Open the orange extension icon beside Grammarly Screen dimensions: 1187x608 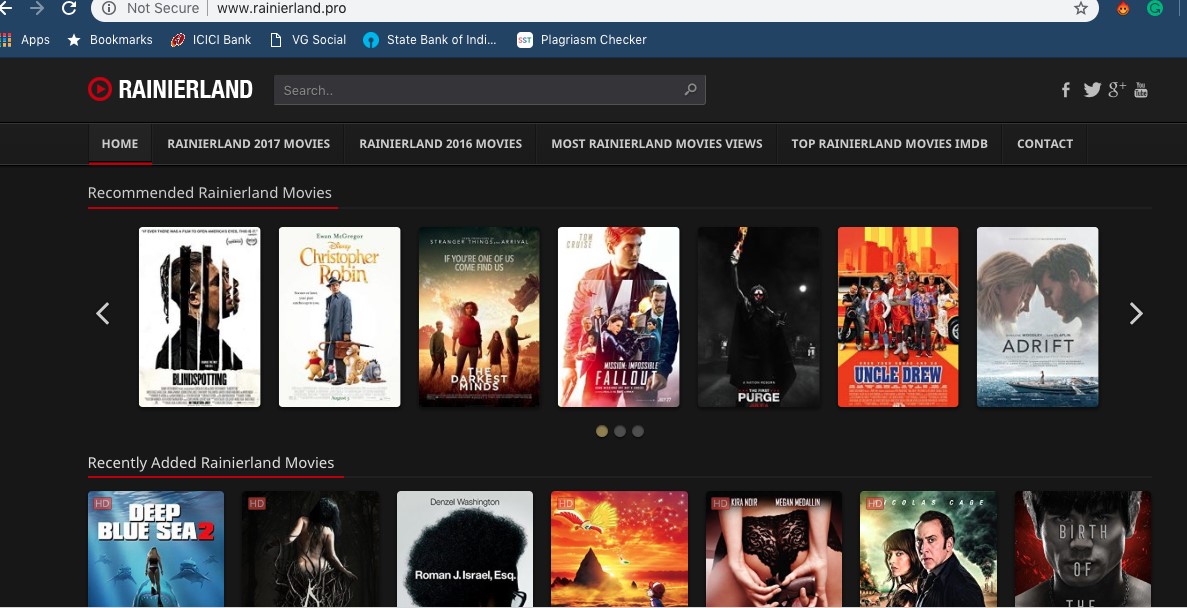pos(1123,8)
